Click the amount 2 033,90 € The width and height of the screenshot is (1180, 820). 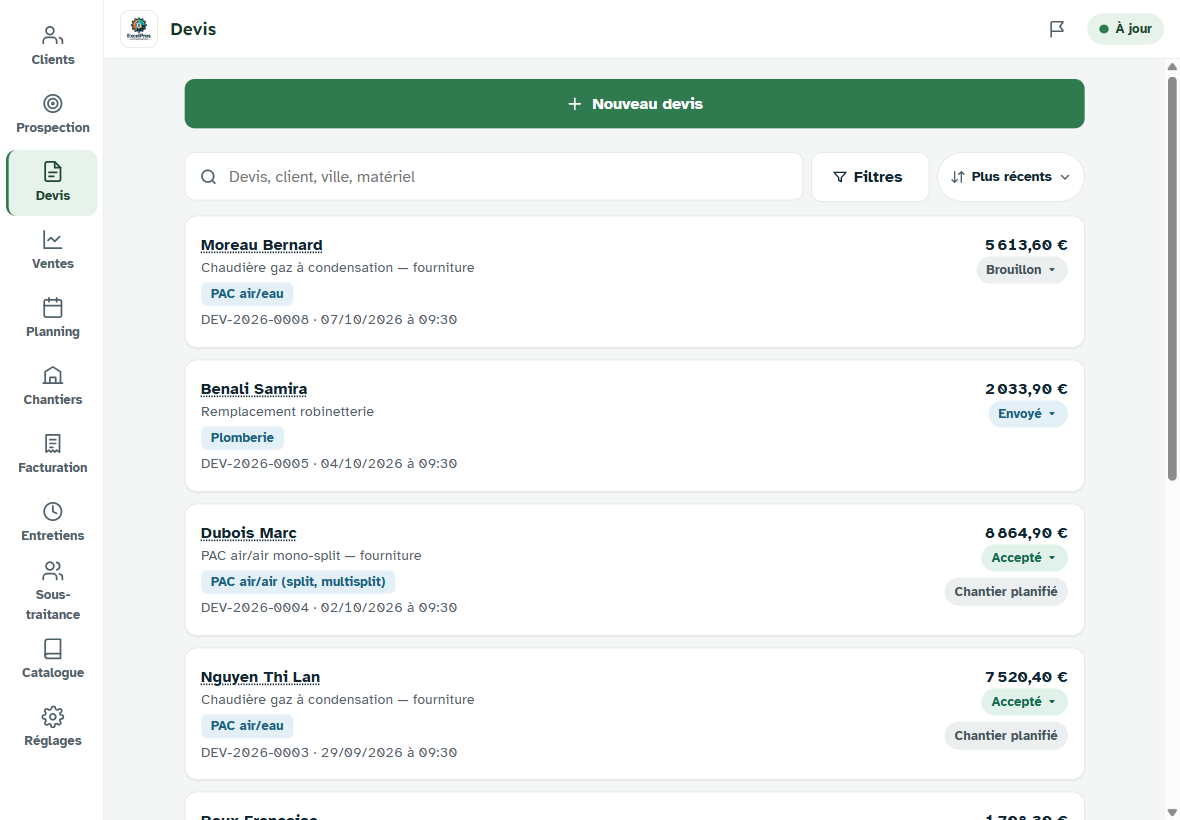[1026, 389]
